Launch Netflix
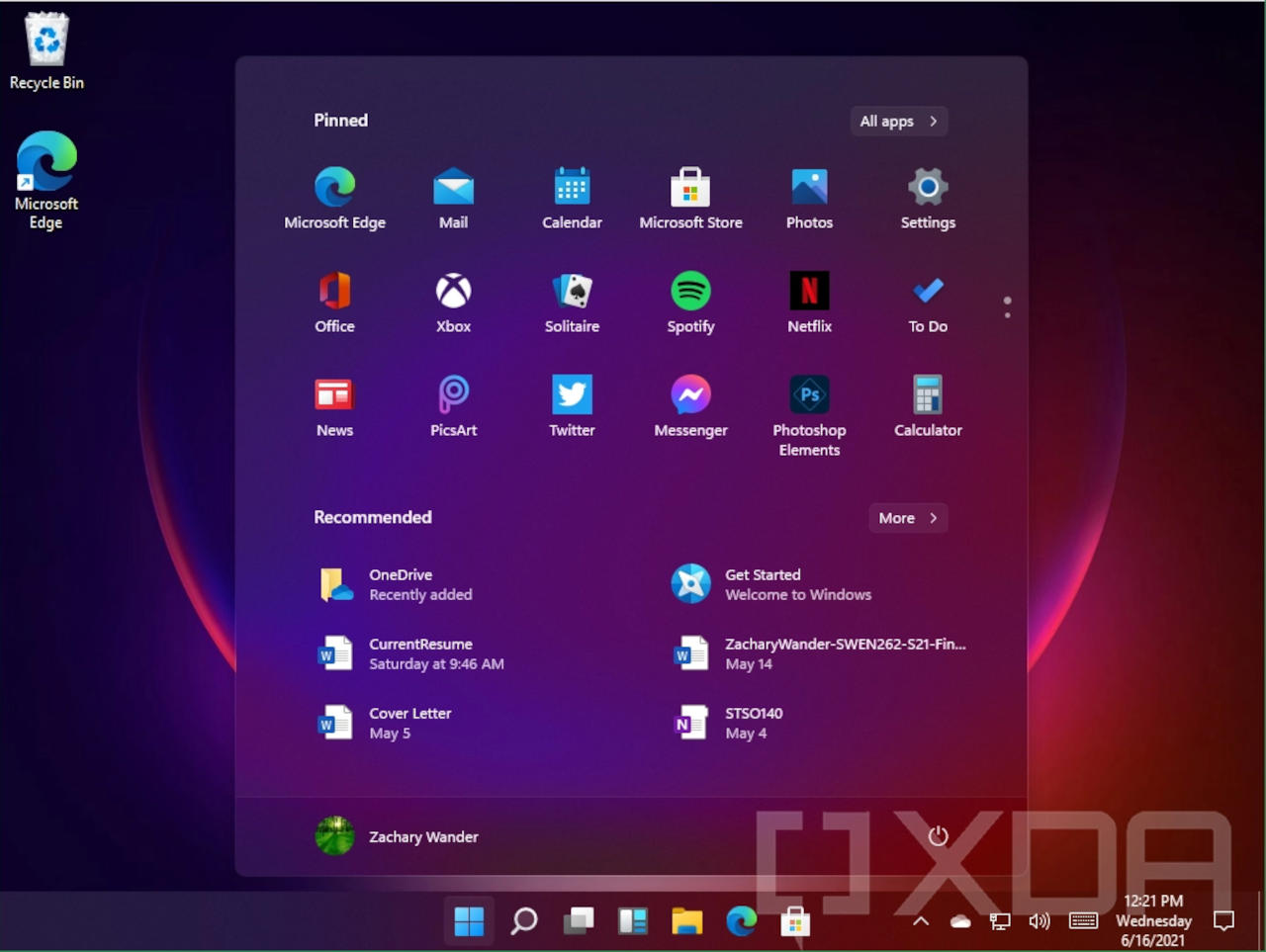Screen dimensions: 1266x952 click(809, 303)
